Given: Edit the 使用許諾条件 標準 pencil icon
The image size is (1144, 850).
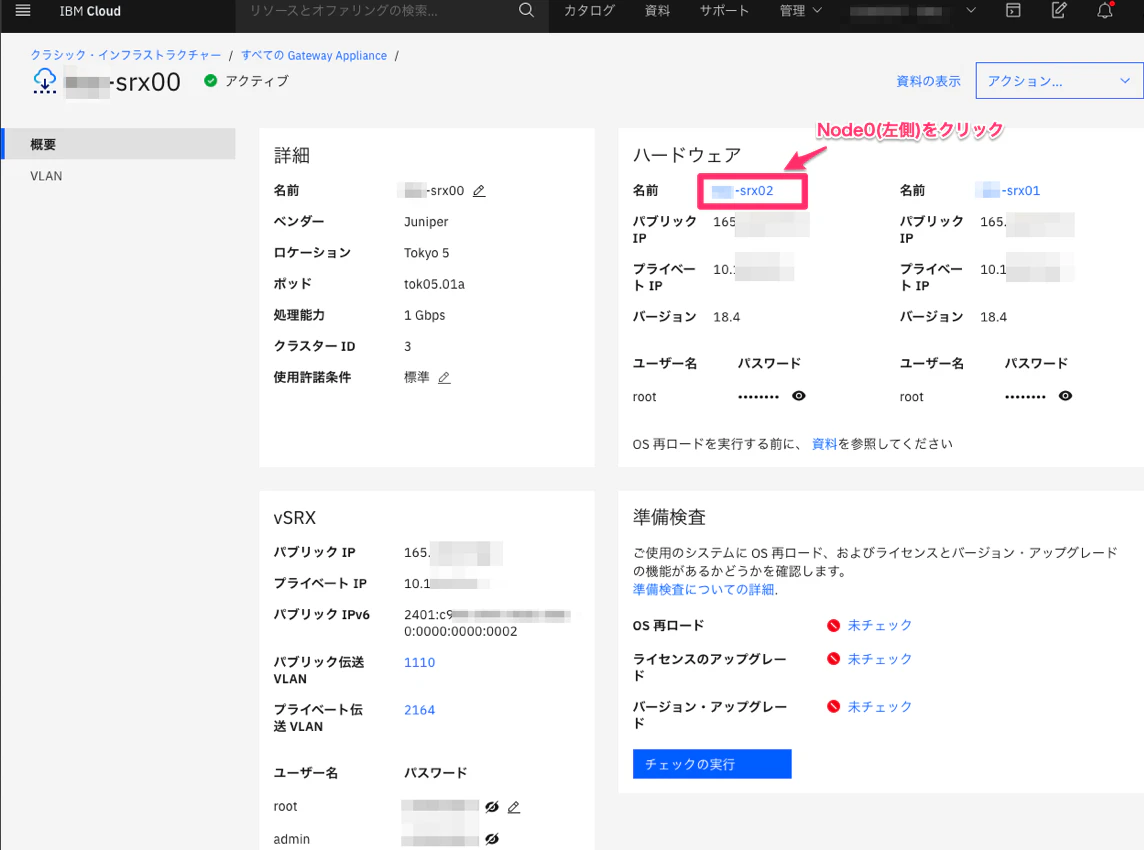Looking at the screenshot, I should pos(444,378).
